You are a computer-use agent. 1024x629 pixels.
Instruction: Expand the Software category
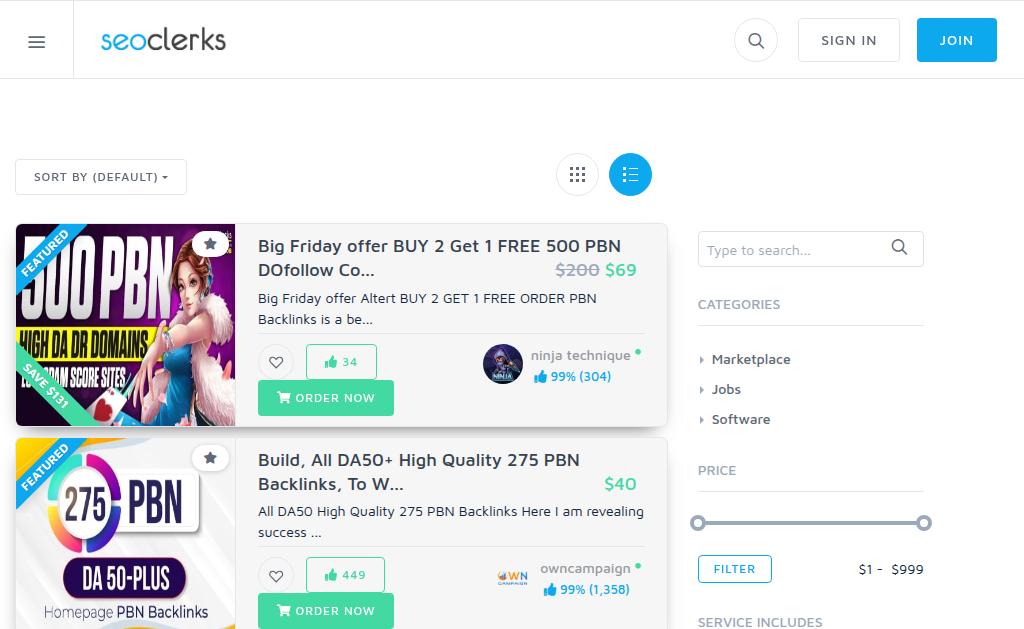tap(740, 419)
